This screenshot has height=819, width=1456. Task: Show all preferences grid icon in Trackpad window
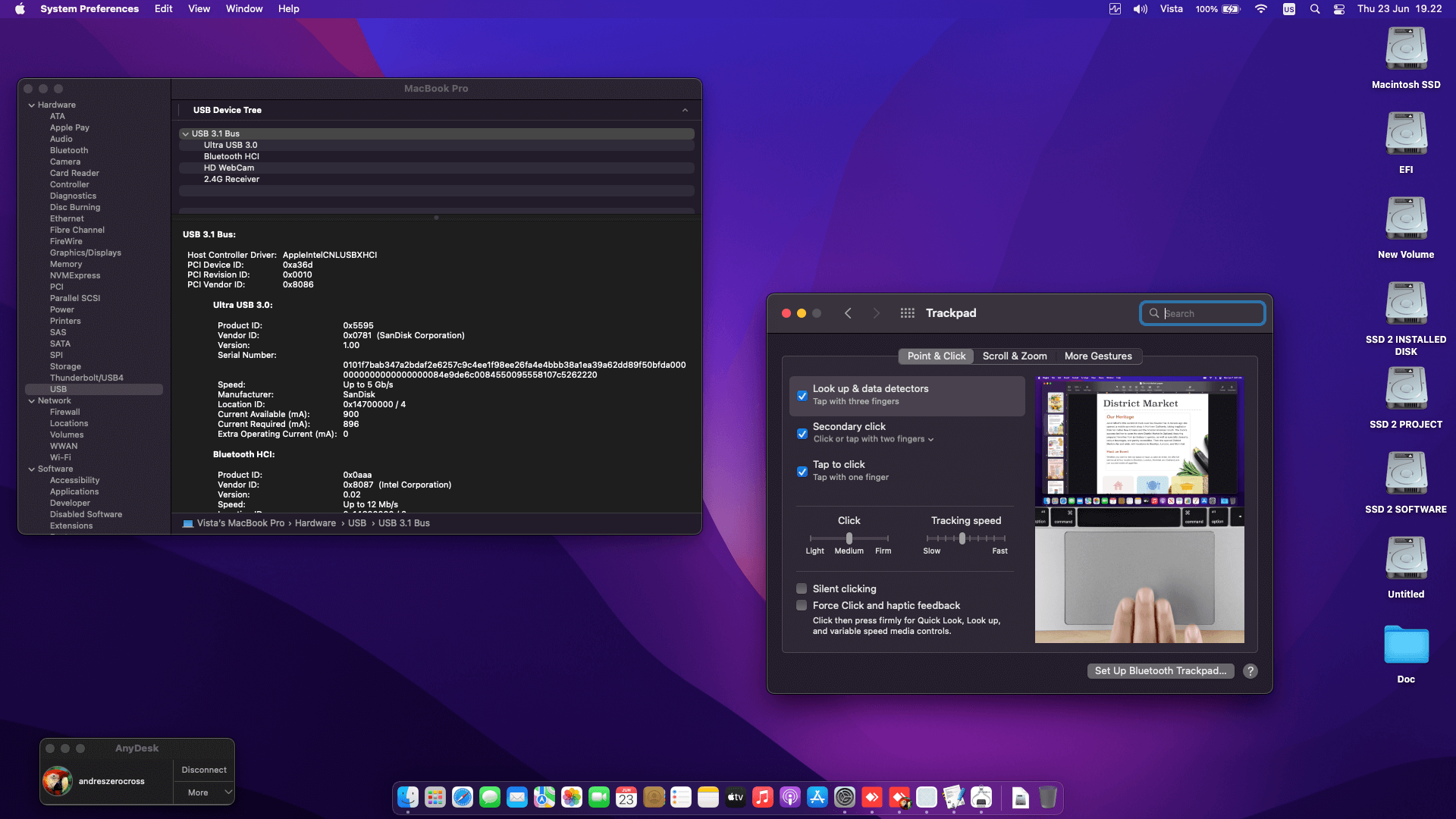click(907, 313)
